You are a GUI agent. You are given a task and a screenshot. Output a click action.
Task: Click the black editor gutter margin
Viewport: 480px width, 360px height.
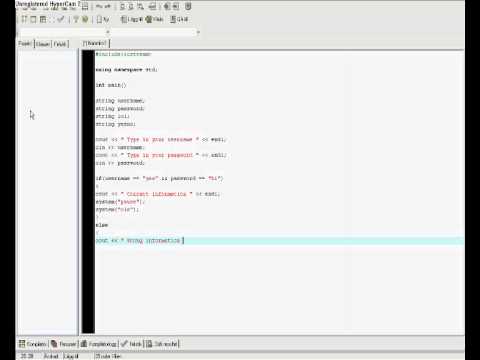coord(88,192)
